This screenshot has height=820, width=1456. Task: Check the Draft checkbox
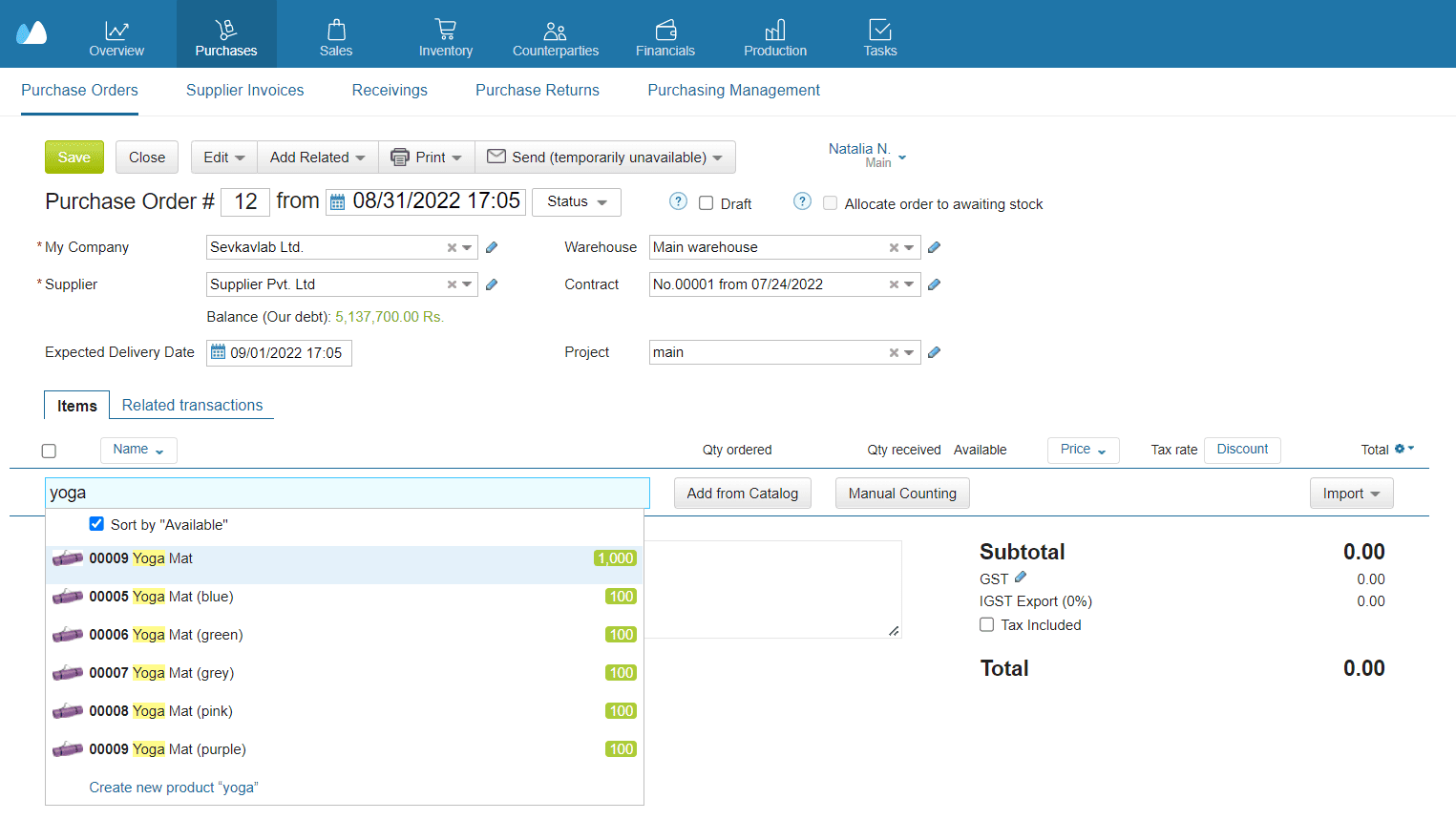pyautogui.click(x=706, y=202)
